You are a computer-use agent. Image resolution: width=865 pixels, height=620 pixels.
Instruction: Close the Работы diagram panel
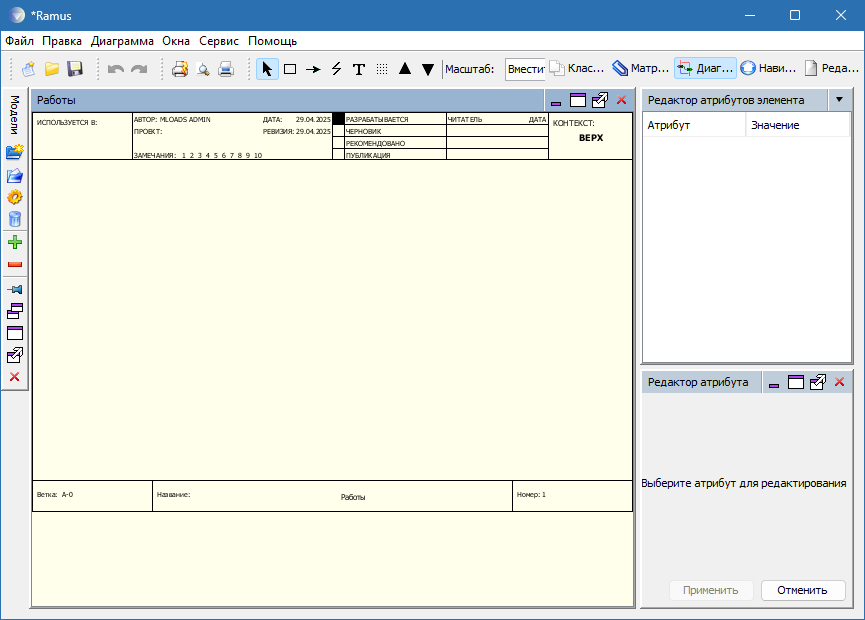[x=622, y=100]
